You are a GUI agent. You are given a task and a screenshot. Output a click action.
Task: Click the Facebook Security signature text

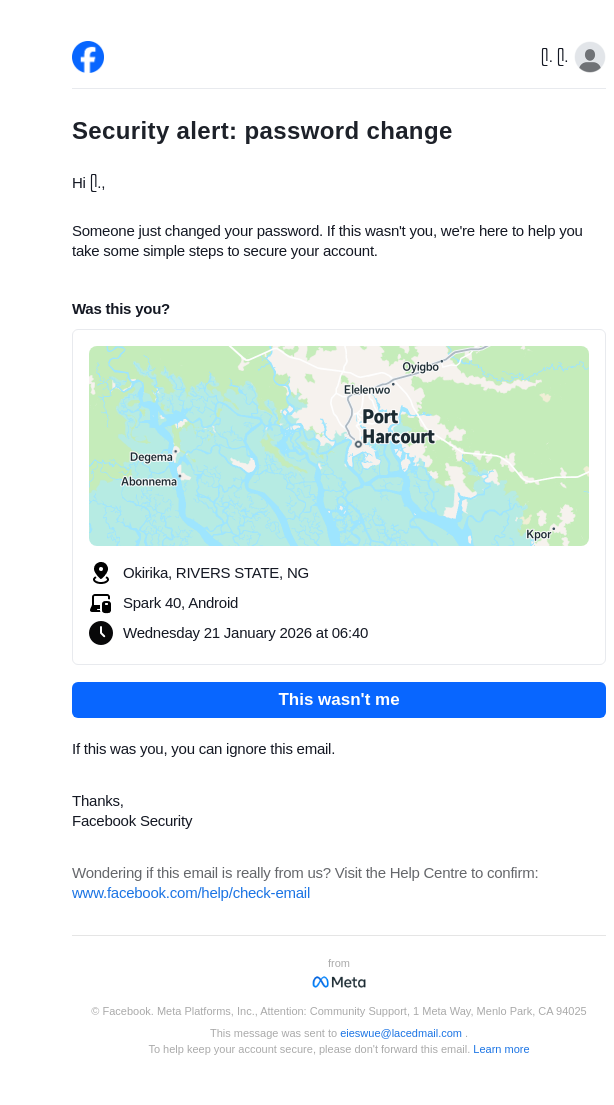click(132, 821)
